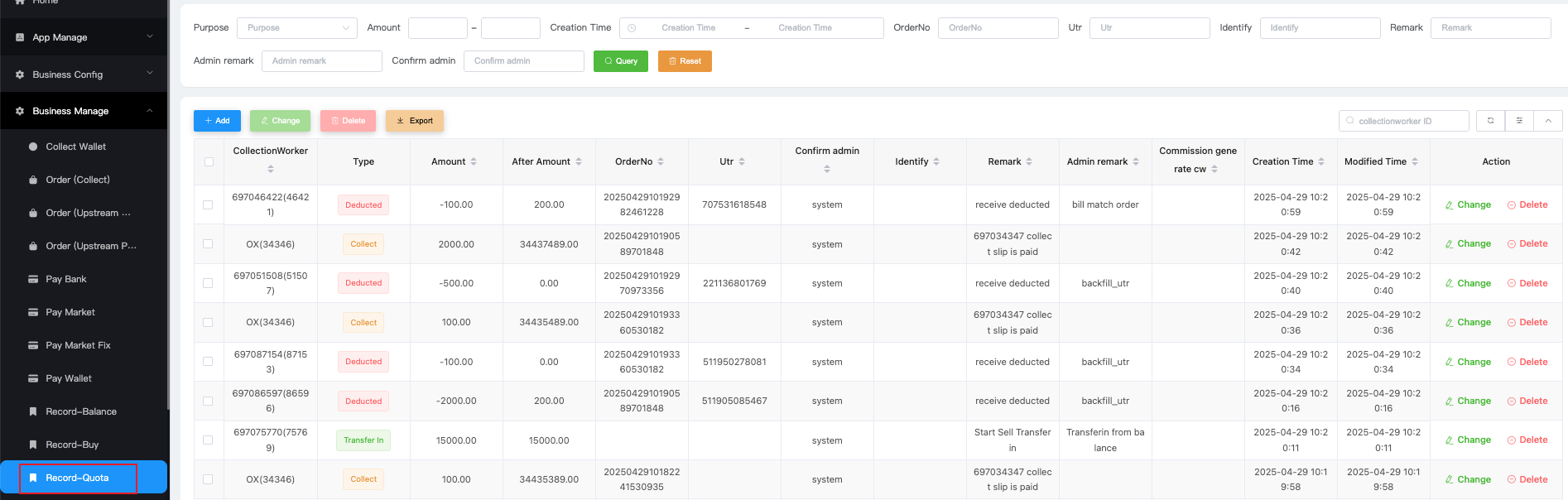Image resolution: width=1568 pixels, height=500 pixels.
Task: Sort table by Amount column
Action: click(x=473, y=161)
